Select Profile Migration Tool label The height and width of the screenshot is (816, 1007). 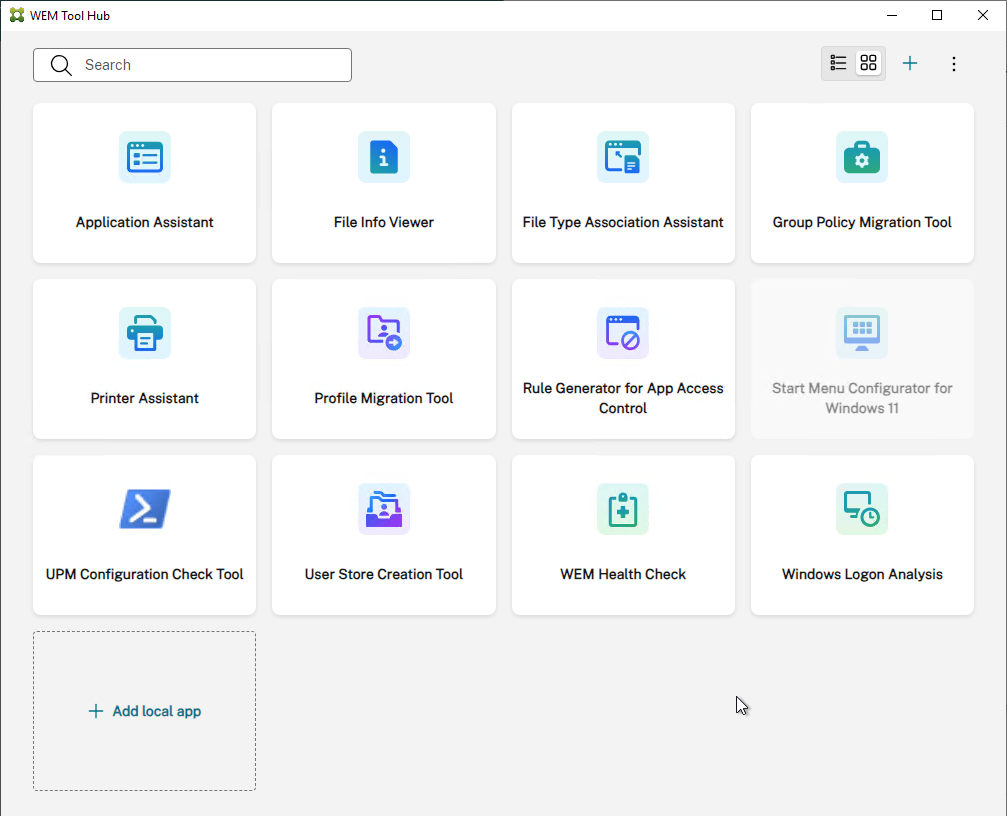point(384,398)
